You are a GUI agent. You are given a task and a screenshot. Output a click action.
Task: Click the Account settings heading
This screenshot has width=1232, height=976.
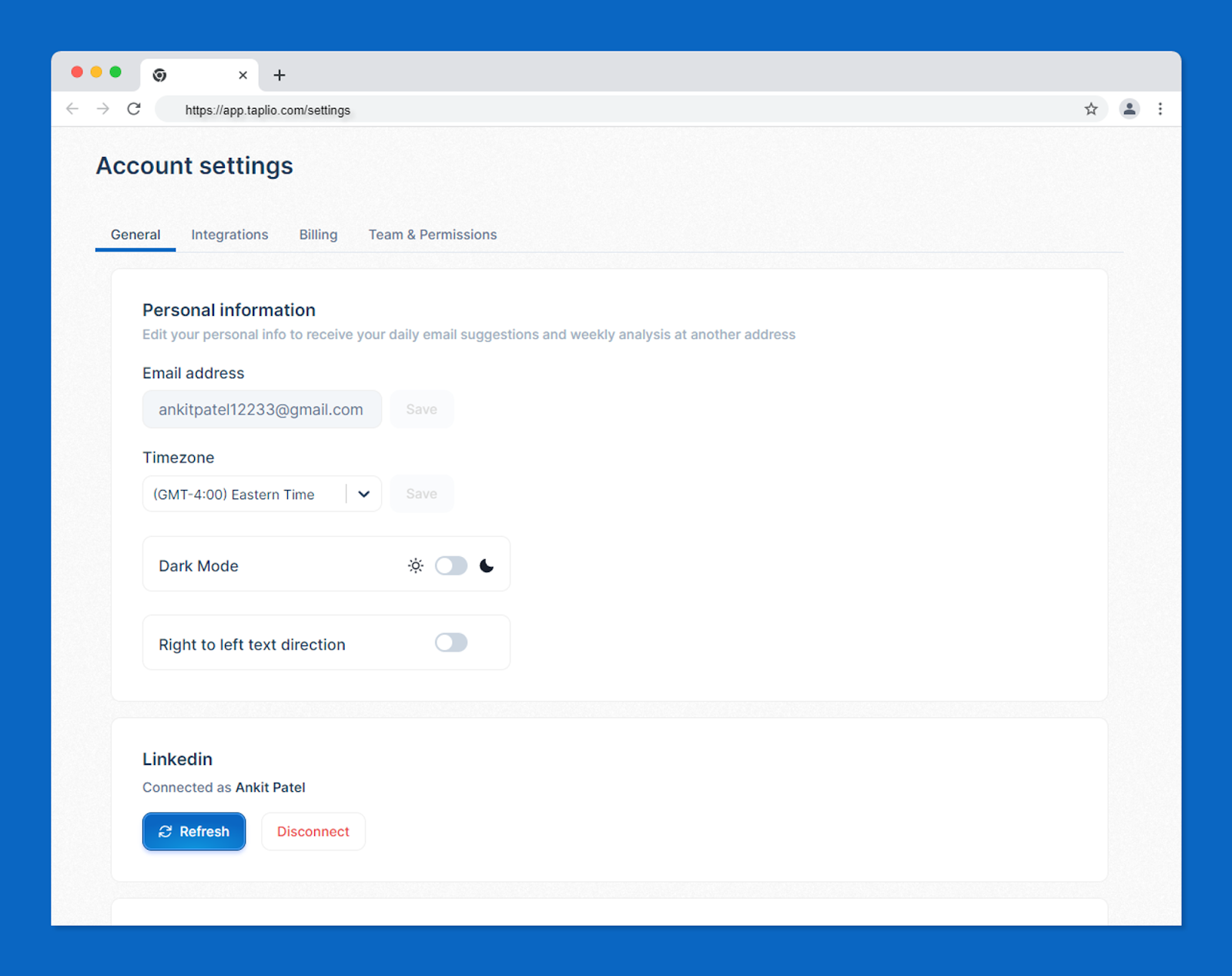click(194, 166)
